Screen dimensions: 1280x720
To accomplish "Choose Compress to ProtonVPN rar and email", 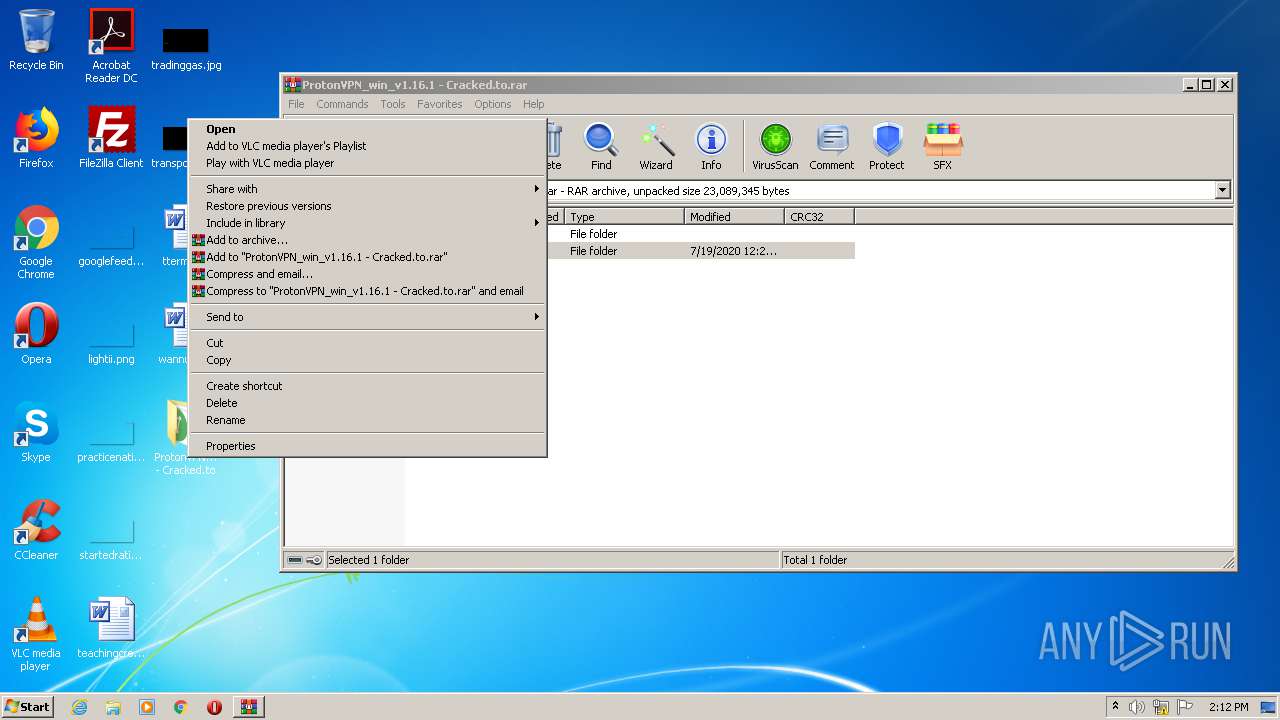I will coord(367,291).
